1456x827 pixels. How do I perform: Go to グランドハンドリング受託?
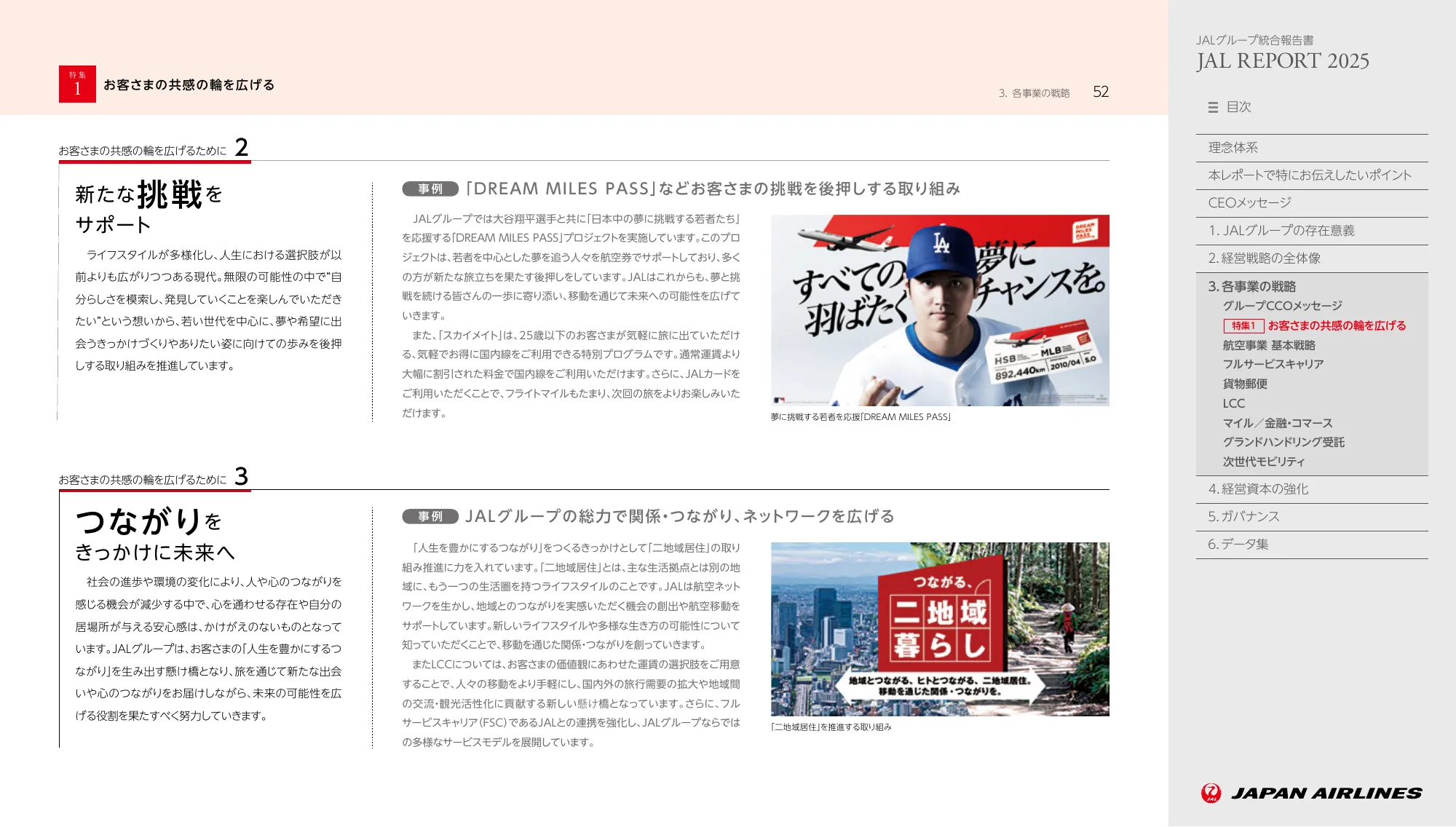[1283, 443]
